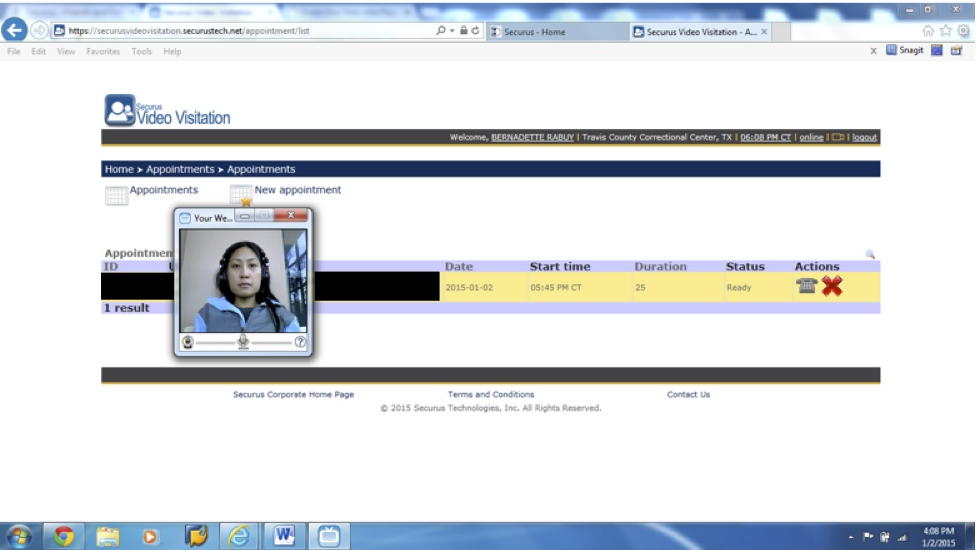976x550 pixels.
Task: Click the logout link
Action: point(865,138)
